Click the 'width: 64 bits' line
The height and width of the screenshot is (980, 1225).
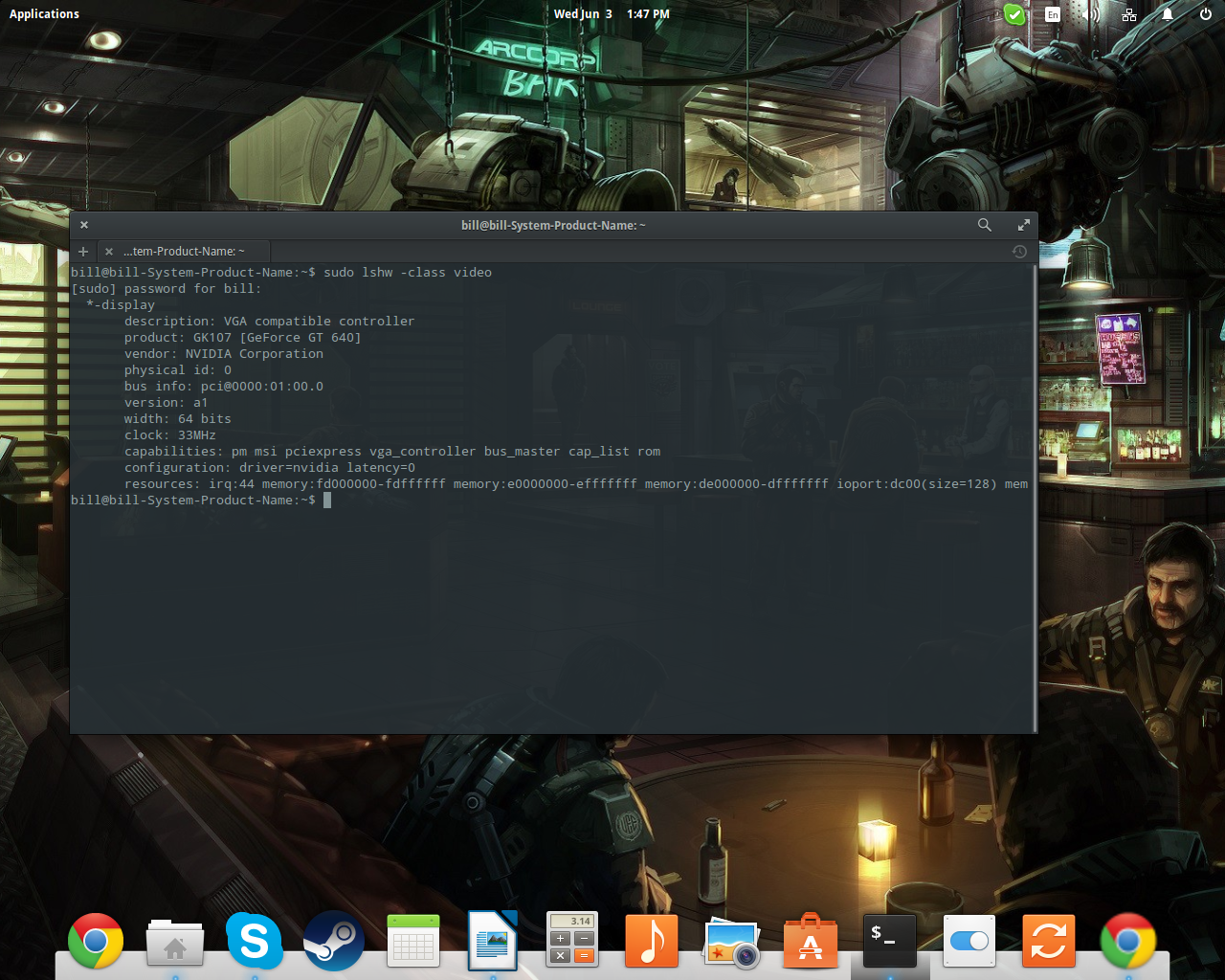[178, 419]
